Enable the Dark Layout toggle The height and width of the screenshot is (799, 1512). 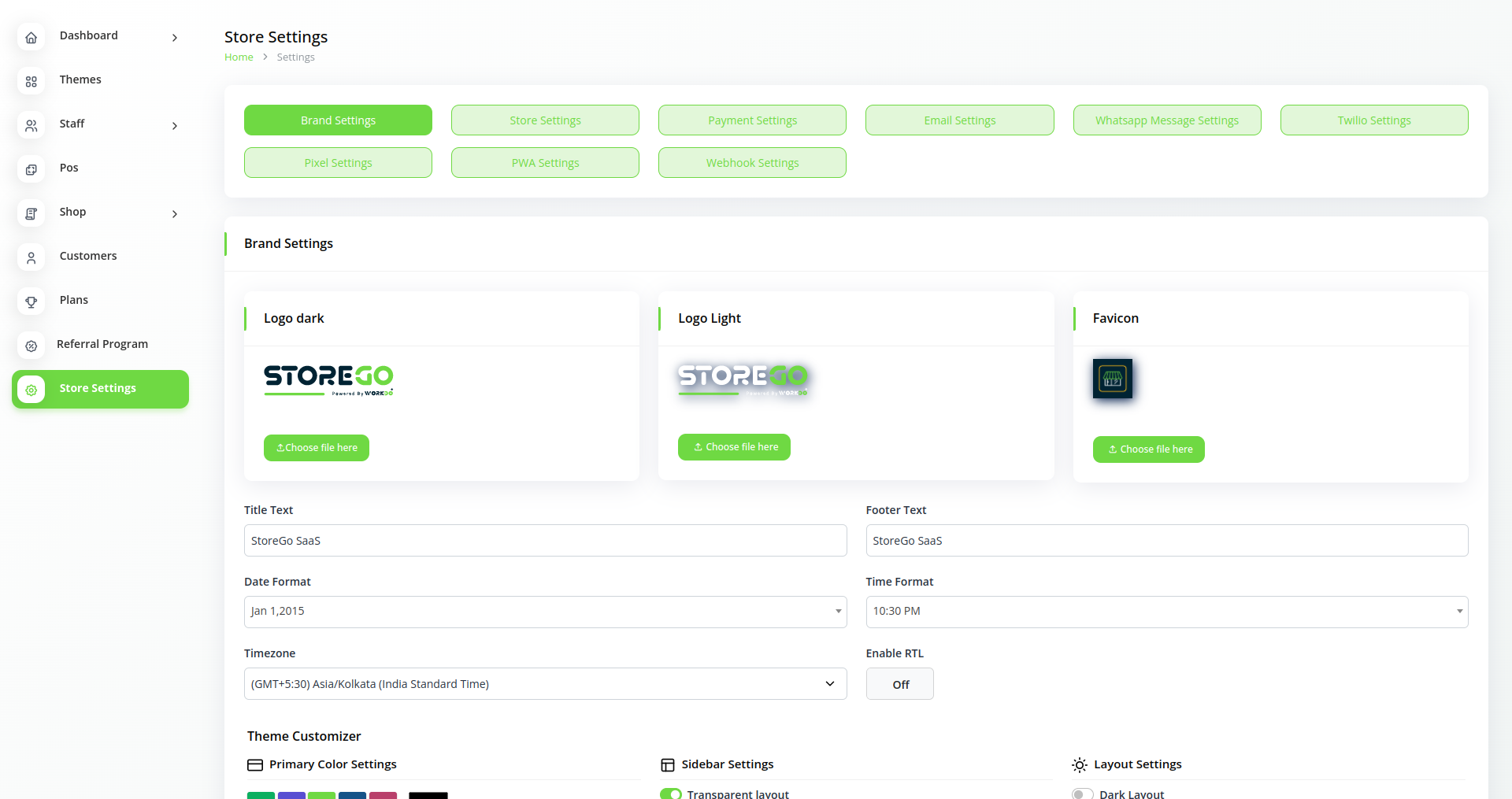tap(1083, 793)
